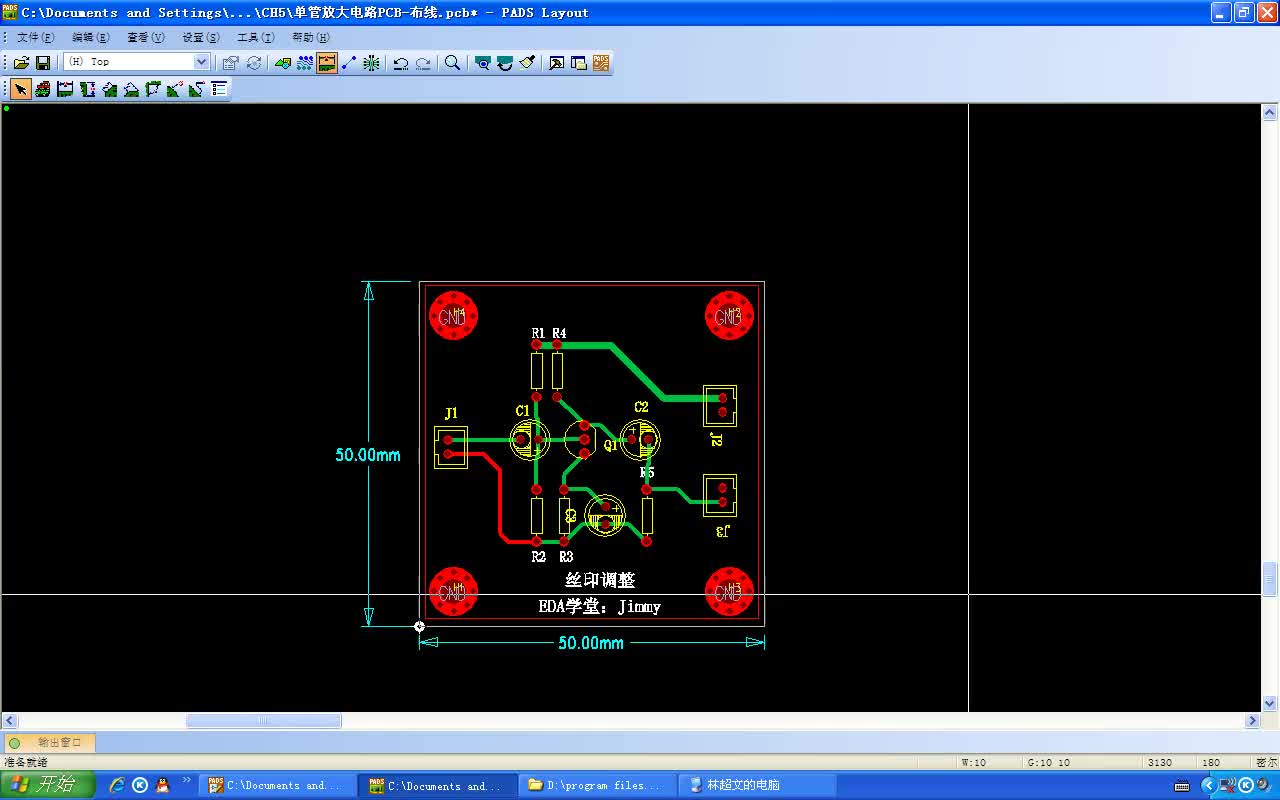Click the W:10 width status bar field
This screenshot has width=1280, height=800.
pyautogui.click(x=987, y=763)
